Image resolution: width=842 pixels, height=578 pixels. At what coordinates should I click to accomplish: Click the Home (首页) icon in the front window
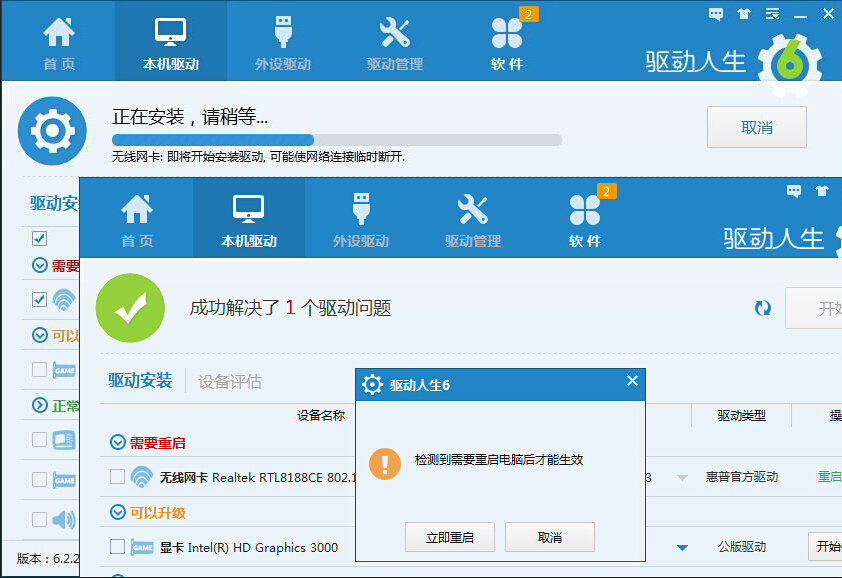tap(137, 210)
